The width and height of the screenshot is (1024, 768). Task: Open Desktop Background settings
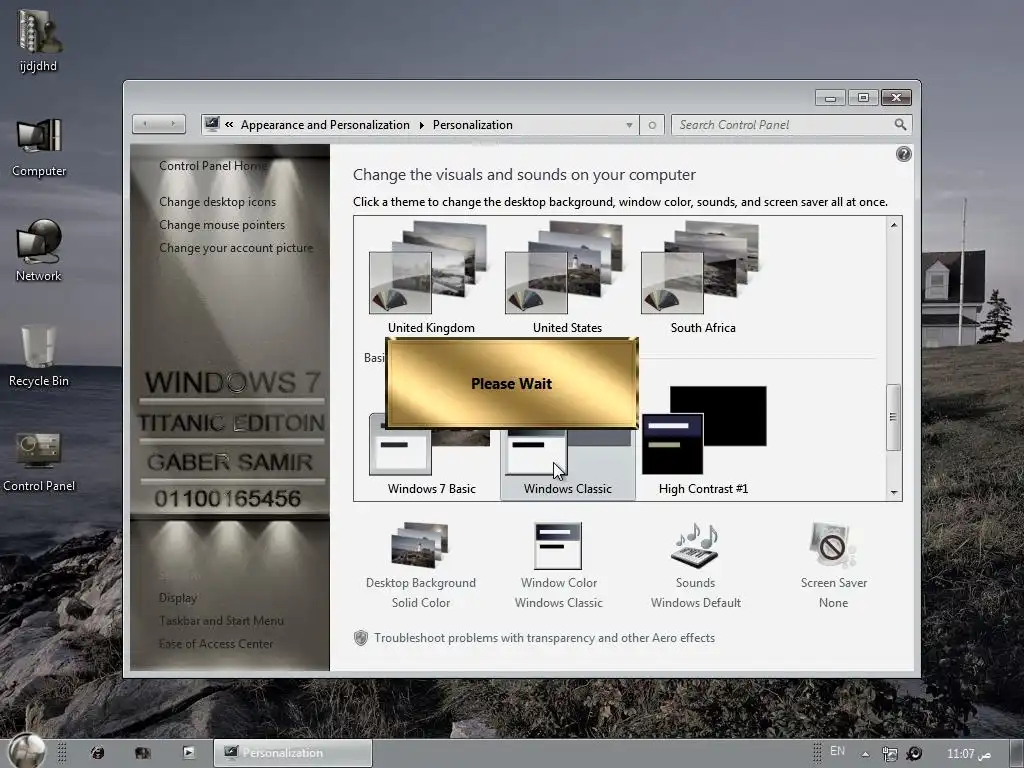click(421, 566)
